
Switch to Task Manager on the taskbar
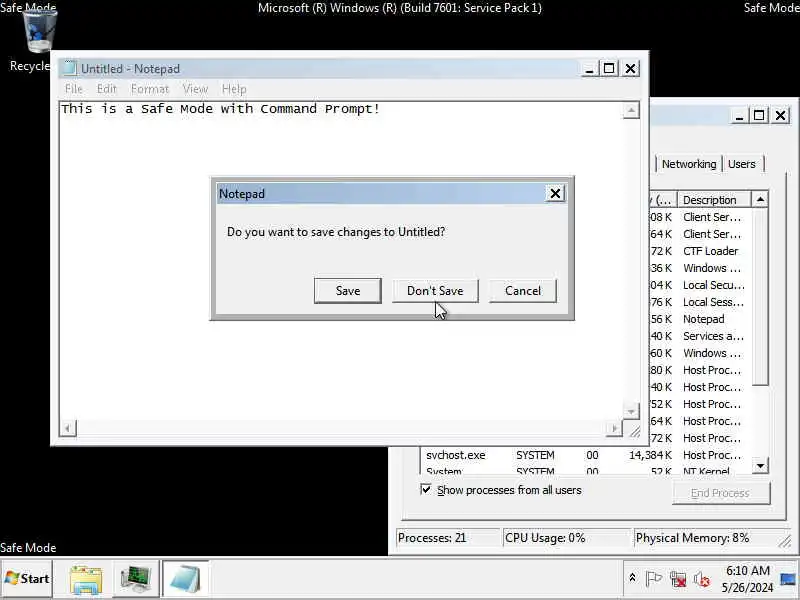click(x=135, y=579)
